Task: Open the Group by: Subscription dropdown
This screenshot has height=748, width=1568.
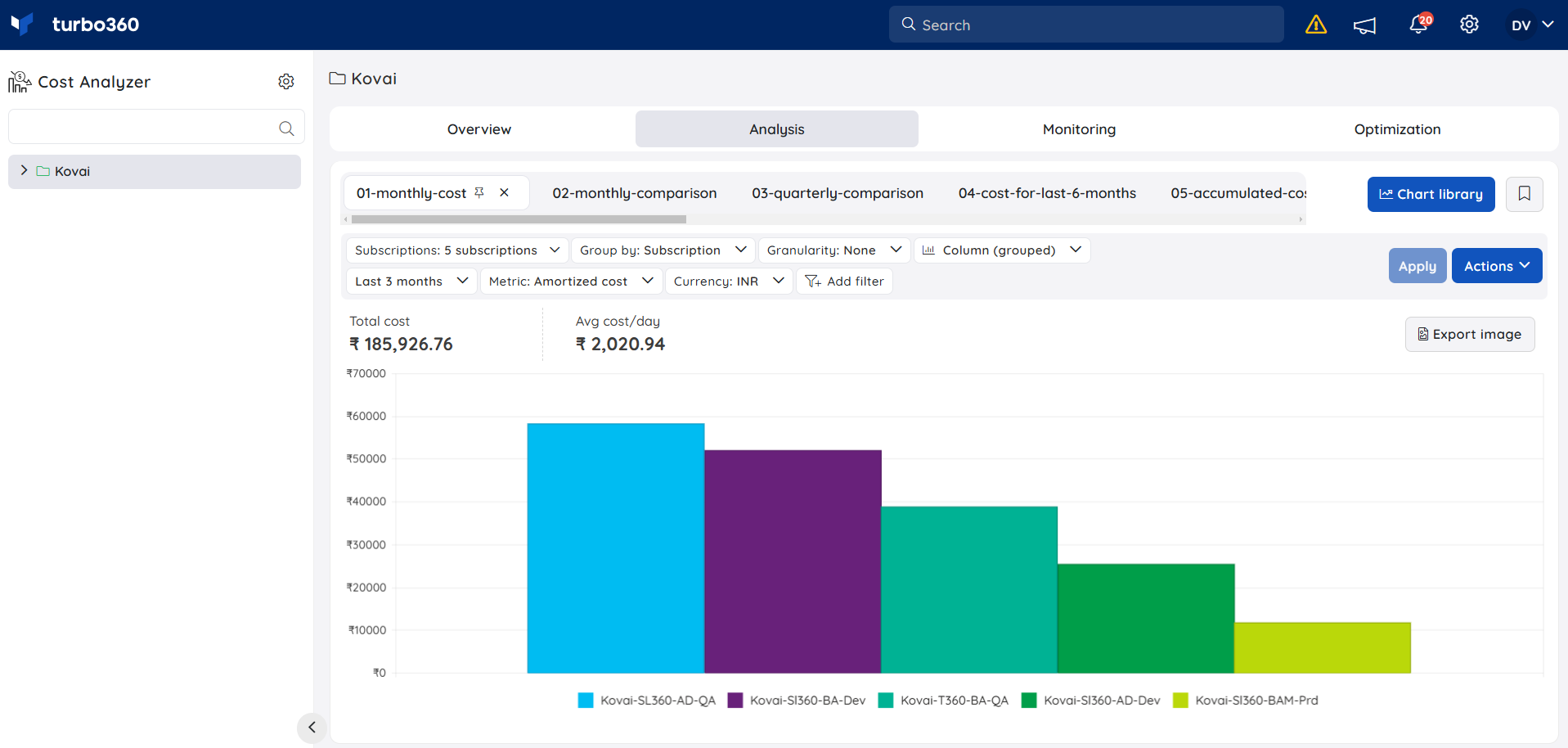Action: coord(663,250)
